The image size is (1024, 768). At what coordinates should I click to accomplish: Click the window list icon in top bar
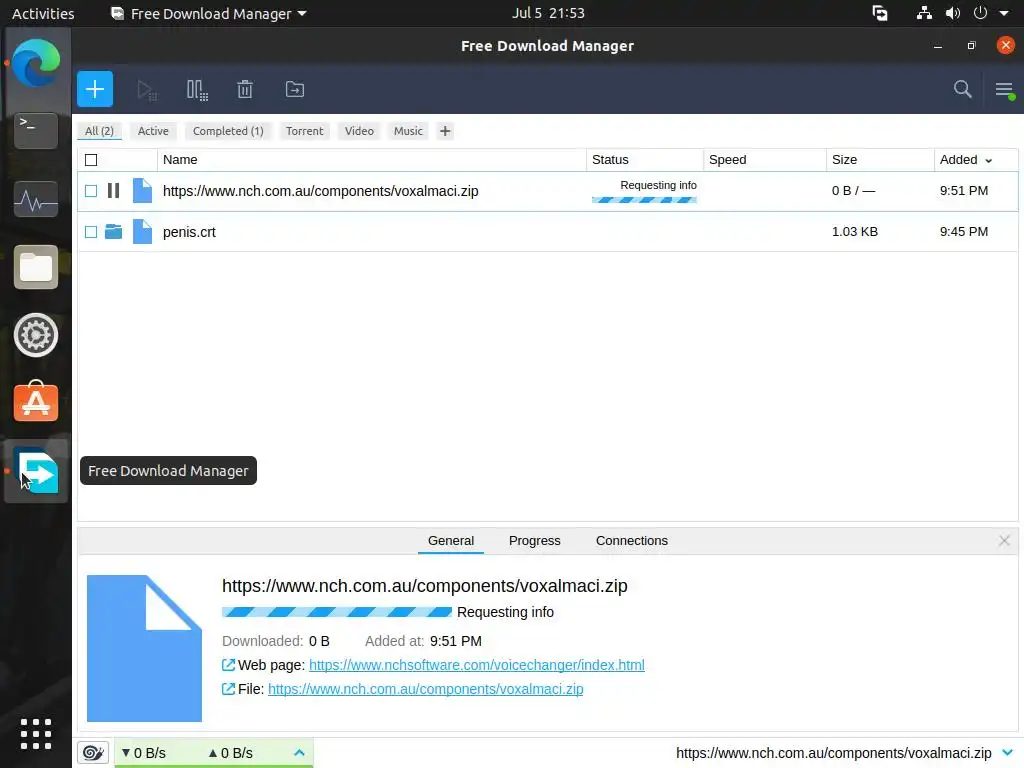tap(880, 13)
